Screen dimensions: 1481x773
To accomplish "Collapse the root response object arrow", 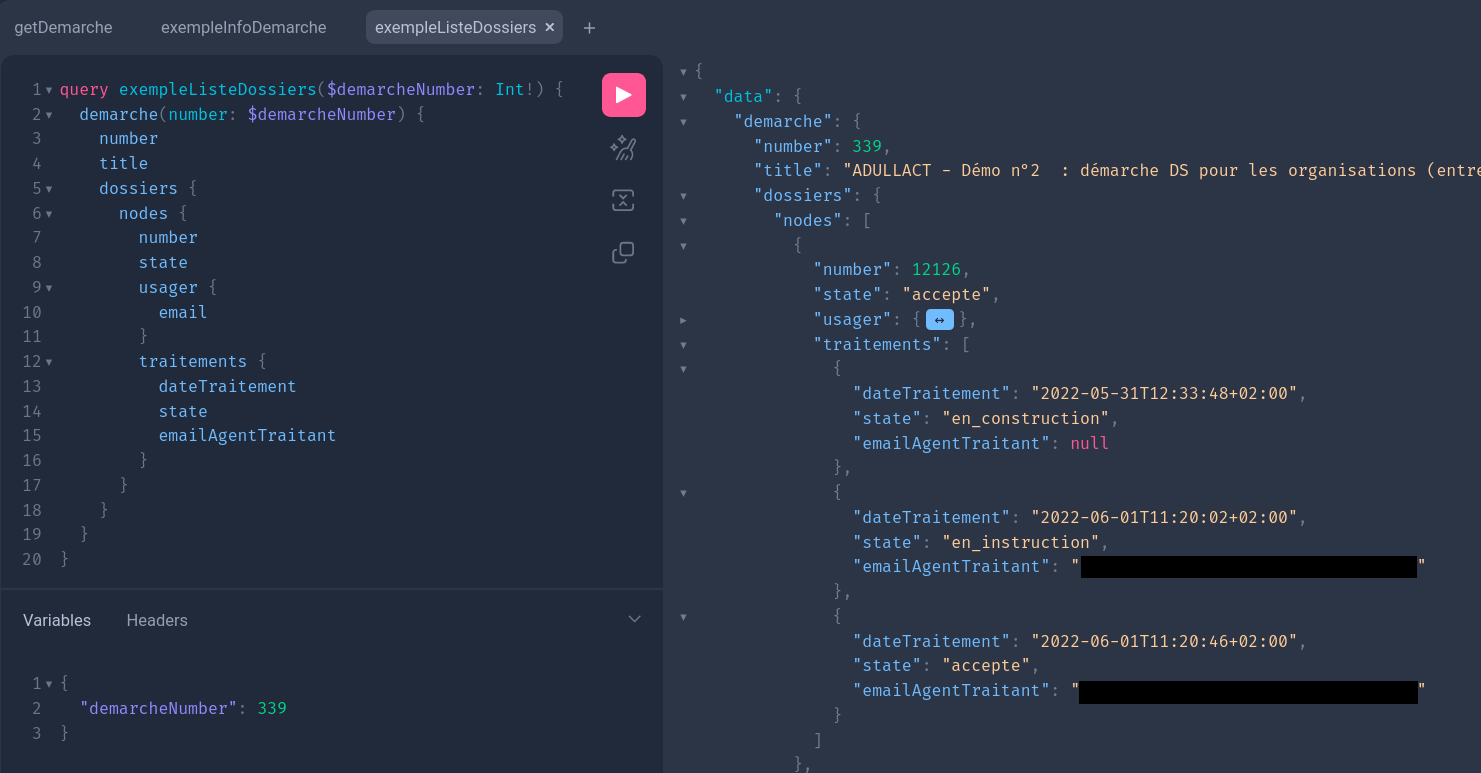I will (683, 72).
